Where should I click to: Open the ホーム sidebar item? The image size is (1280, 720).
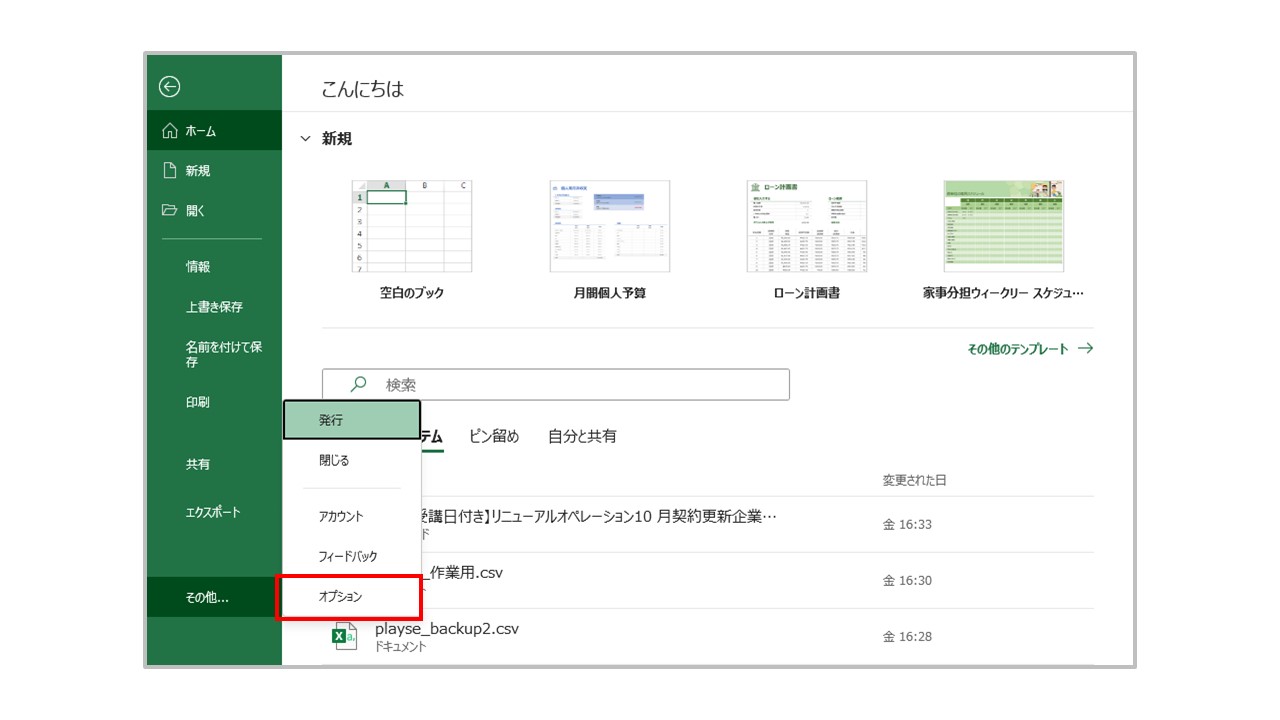pos(214,131)
